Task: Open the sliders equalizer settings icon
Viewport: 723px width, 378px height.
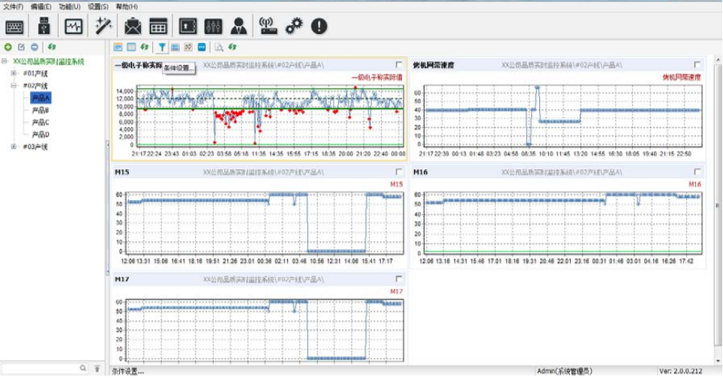Action: click(213, 26)
